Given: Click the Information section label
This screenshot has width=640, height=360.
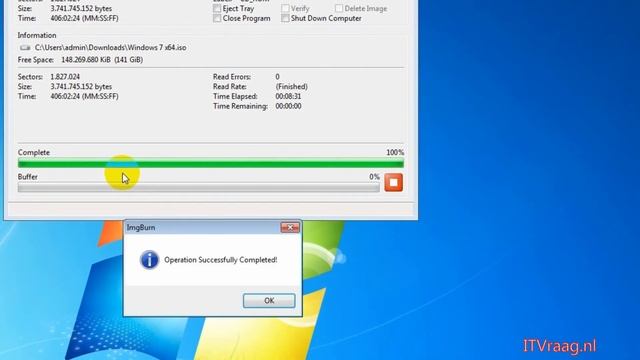Looking at the screenshot, I should pos(37,36).
